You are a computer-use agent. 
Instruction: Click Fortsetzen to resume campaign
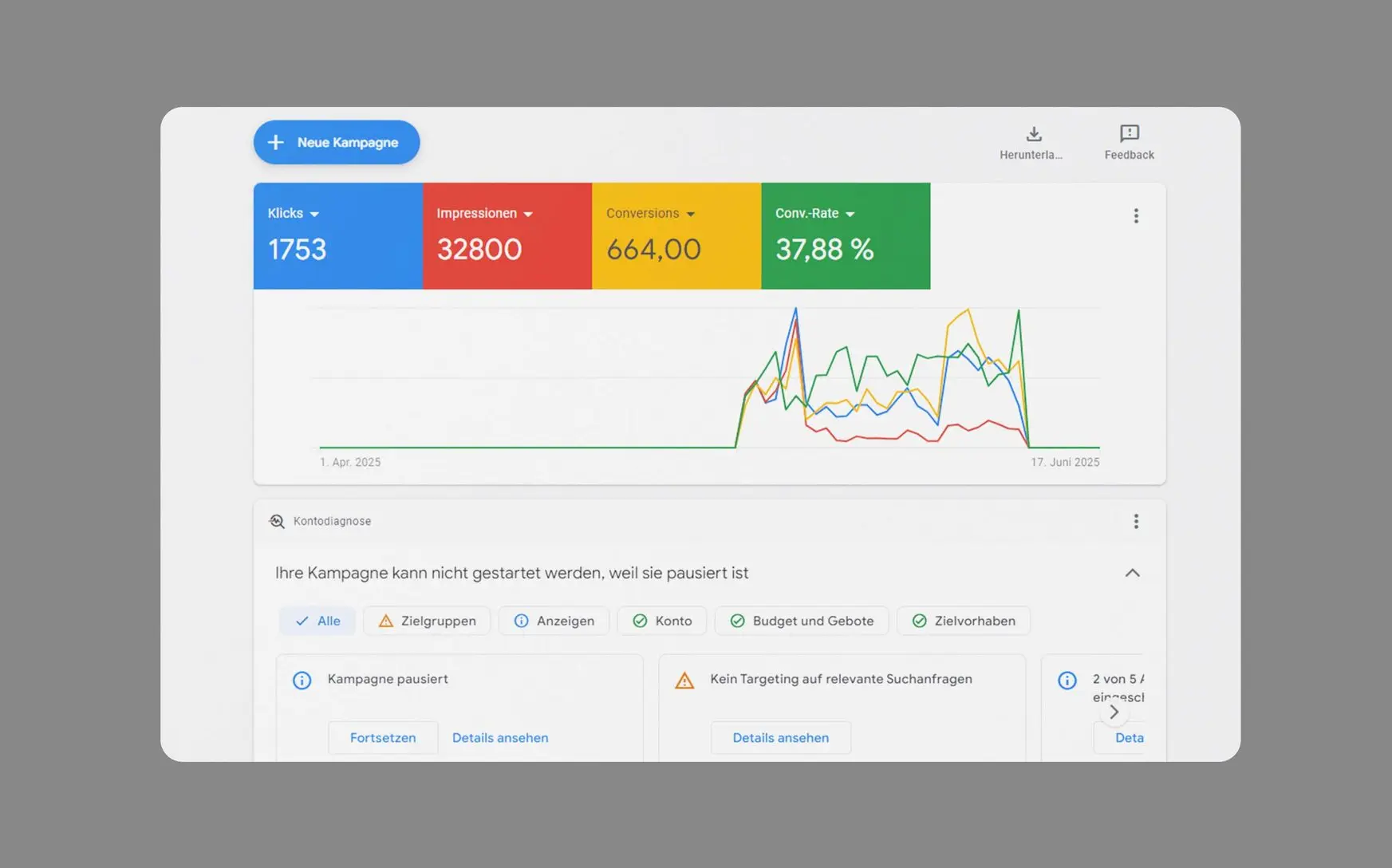click(383, 738)
